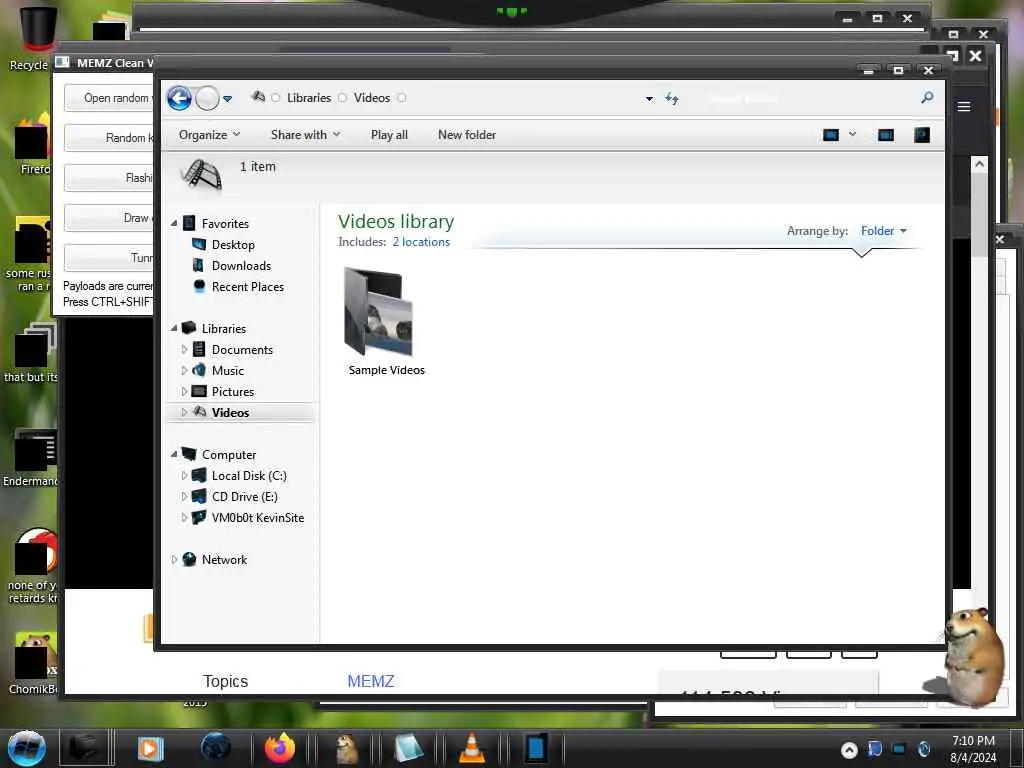1024x768 pixels.
Task: Open Desktop in Favorites
Action: click(x=232, y=245)
